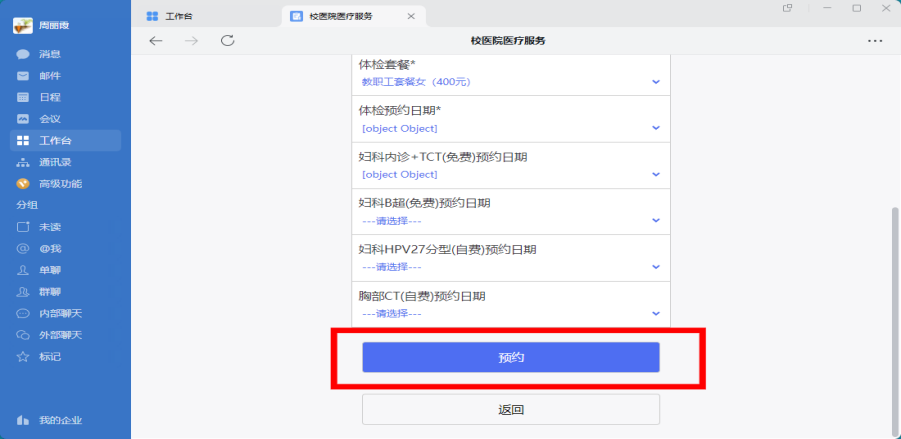Close the 校医院医疗服务 tab

pos(411,16)
